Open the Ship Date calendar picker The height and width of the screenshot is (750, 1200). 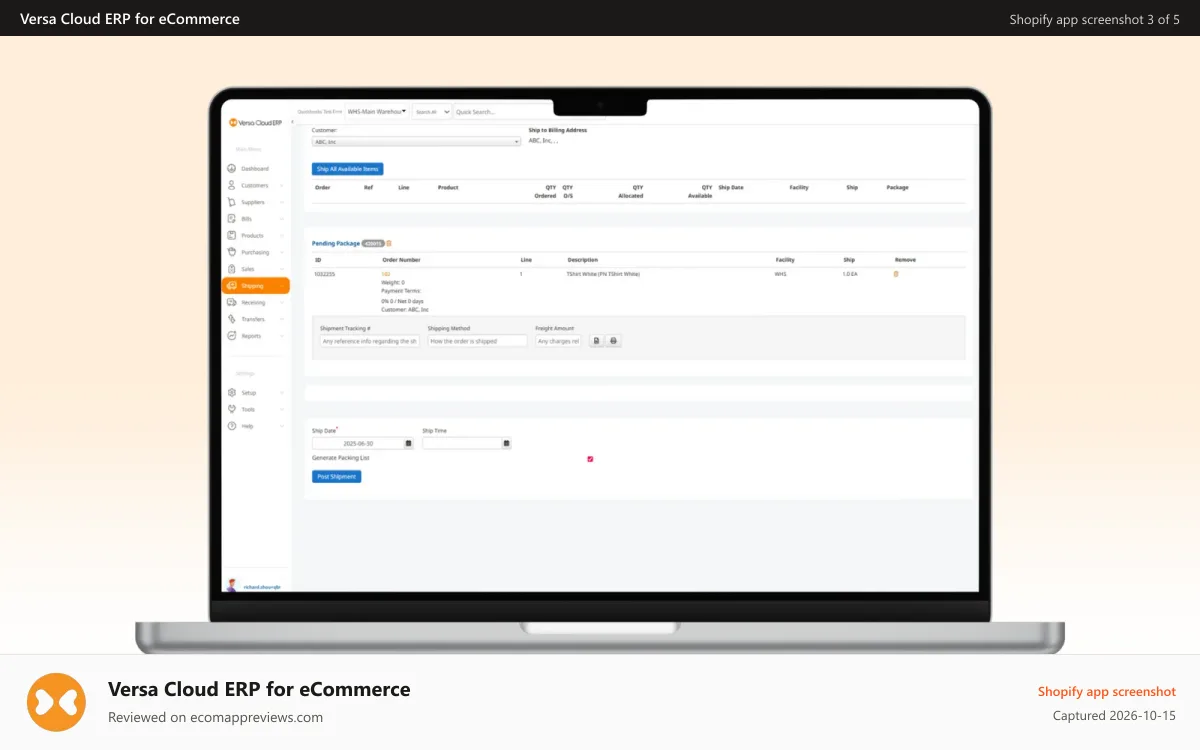(408, 443)
